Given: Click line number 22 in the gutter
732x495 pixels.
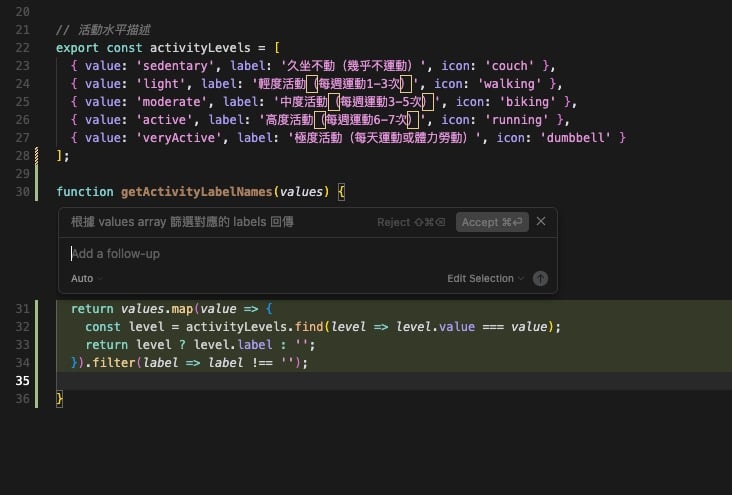Looking at the screenshot, I should pos(23,47).
